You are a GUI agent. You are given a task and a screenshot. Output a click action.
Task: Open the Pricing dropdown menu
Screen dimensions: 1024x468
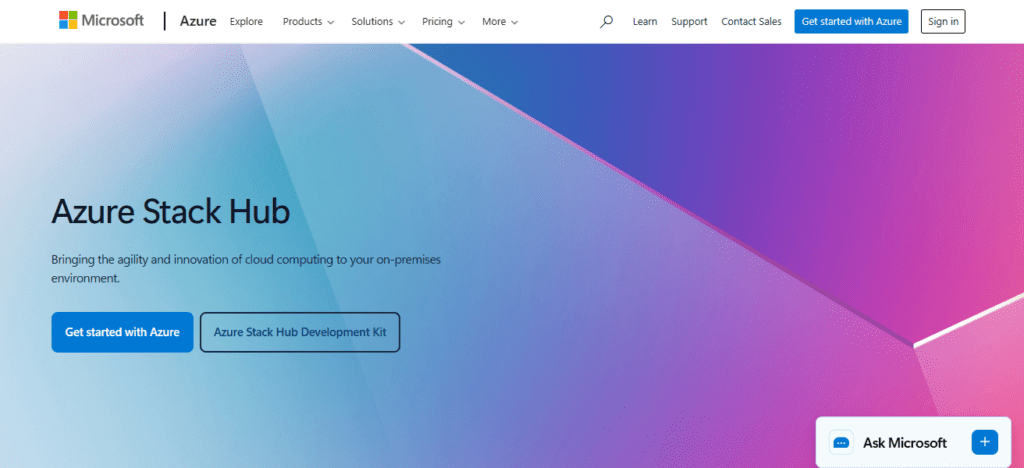[x=443, y=22]
